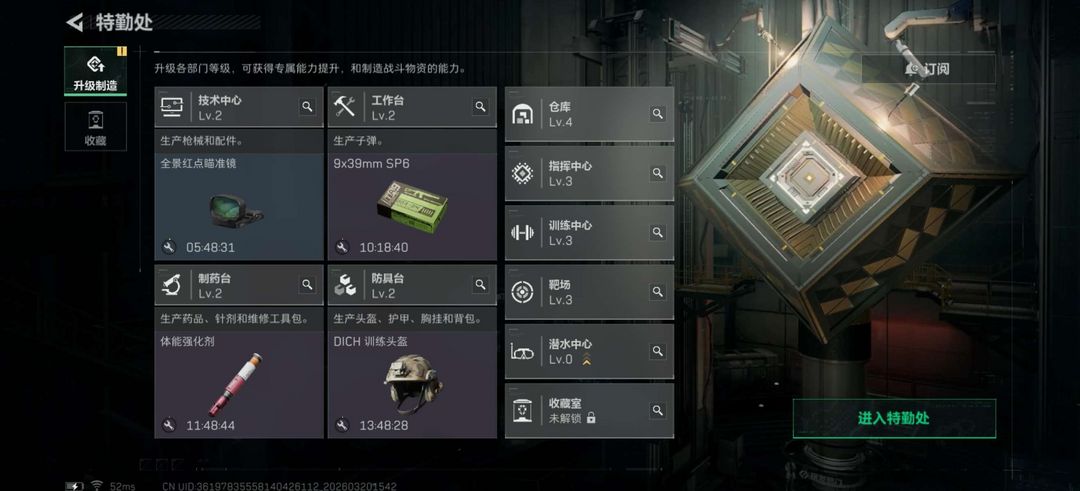
Task: Open the locked 收藏室 room entry
Action: [590, 410]
